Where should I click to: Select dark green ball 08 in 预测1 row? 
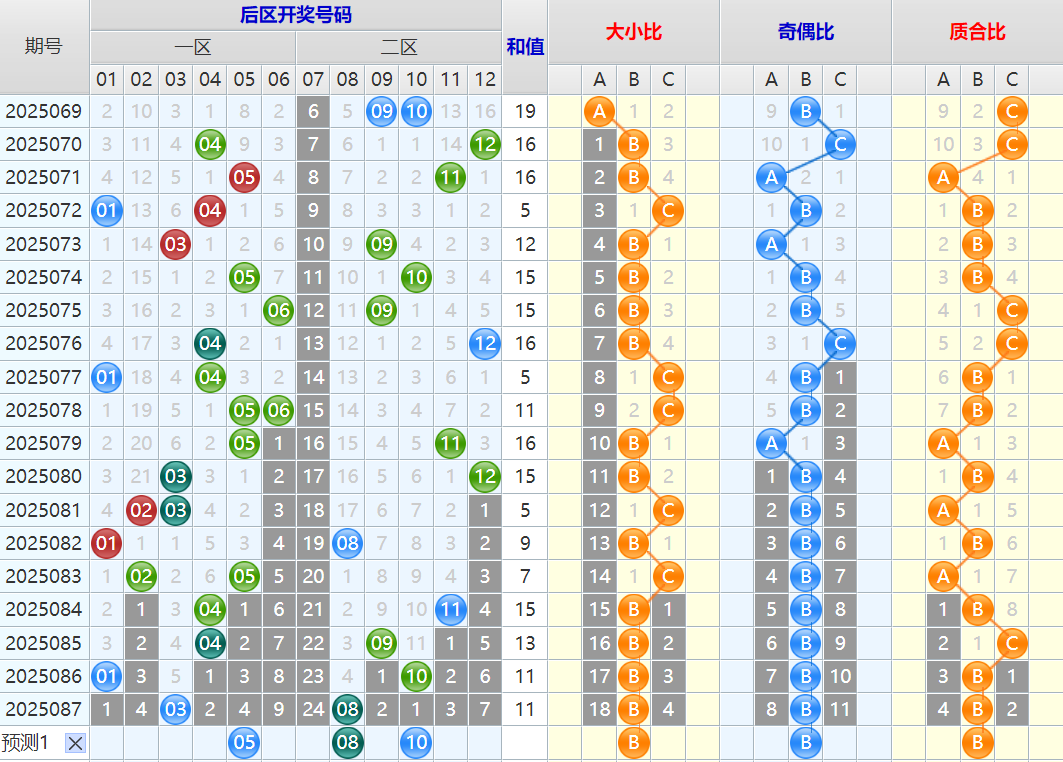tap(347, 742)
